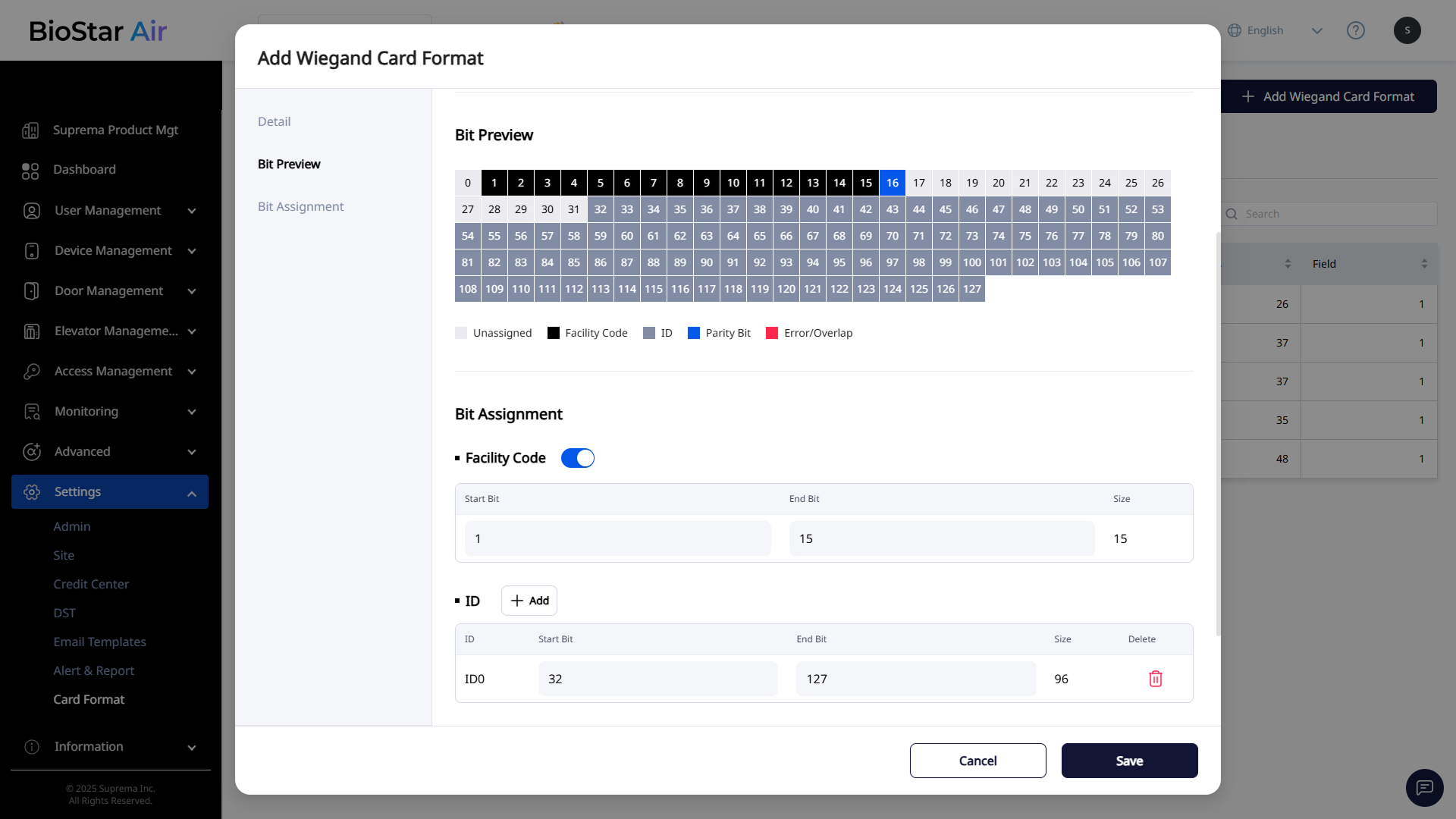Open the English language dropdown
Image resolution: width=1456 pixels, height=819 pixels.
click(1316, 30)
